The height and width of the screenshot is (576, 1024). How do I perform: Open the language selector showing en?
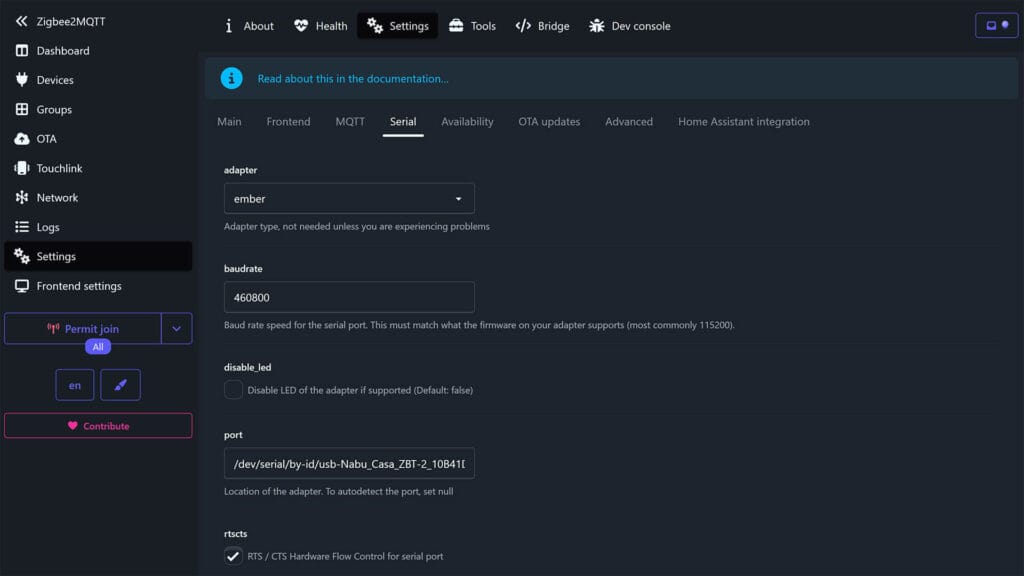75,384
